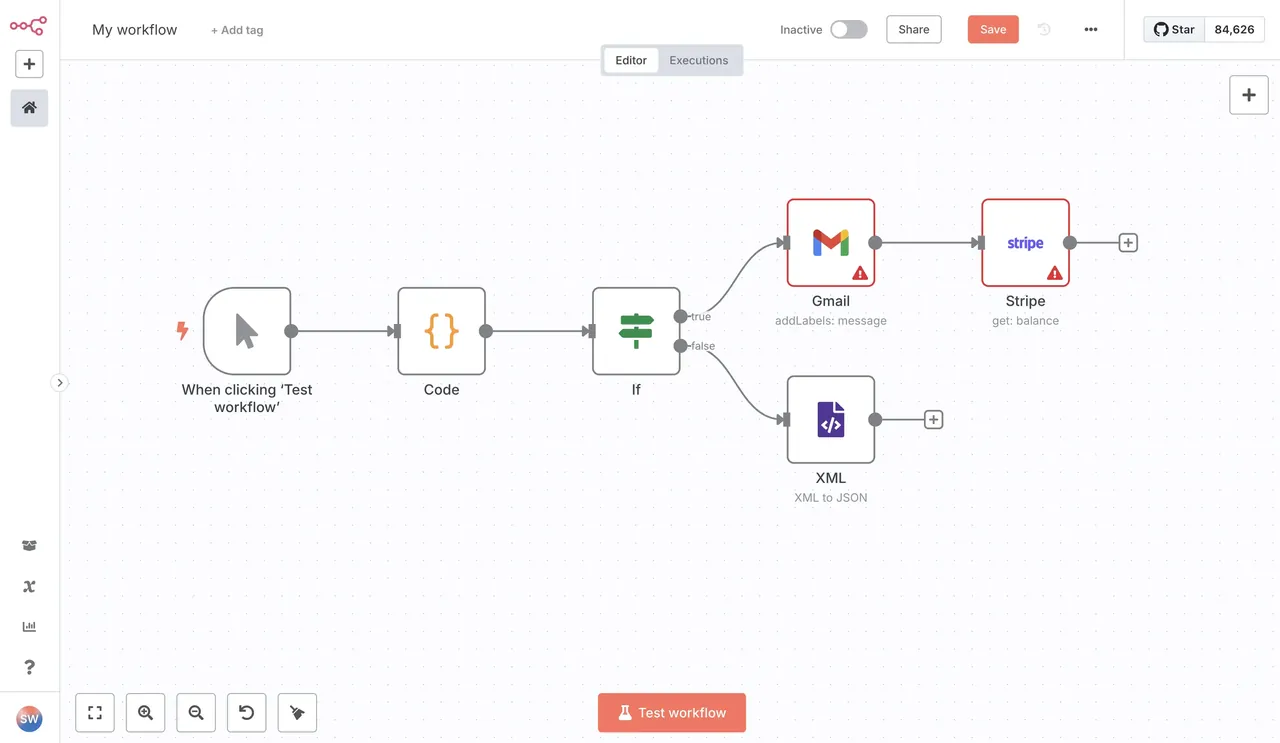The height and width of the screenshot is (743, 1280).
Task: Open workflow history clock icon
Action: click(1044, 30)
